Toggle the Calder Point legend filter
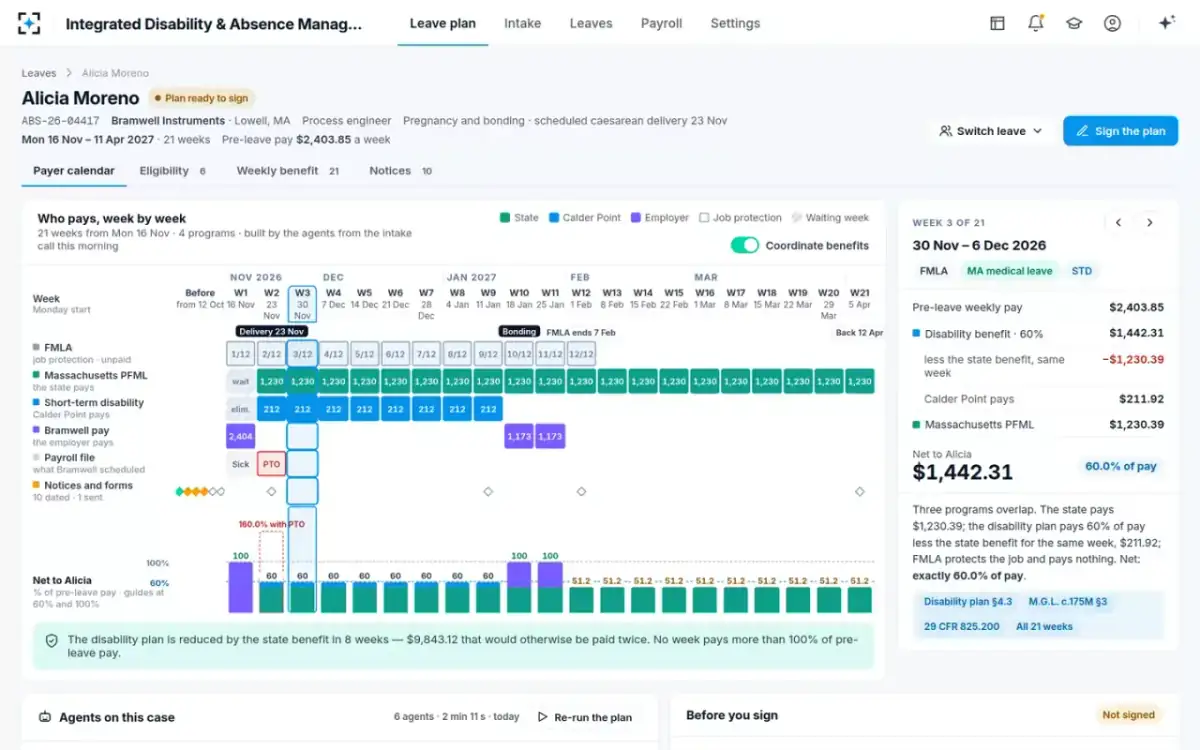The height and width of the screenshot is (750, 1200). (585, 217)
